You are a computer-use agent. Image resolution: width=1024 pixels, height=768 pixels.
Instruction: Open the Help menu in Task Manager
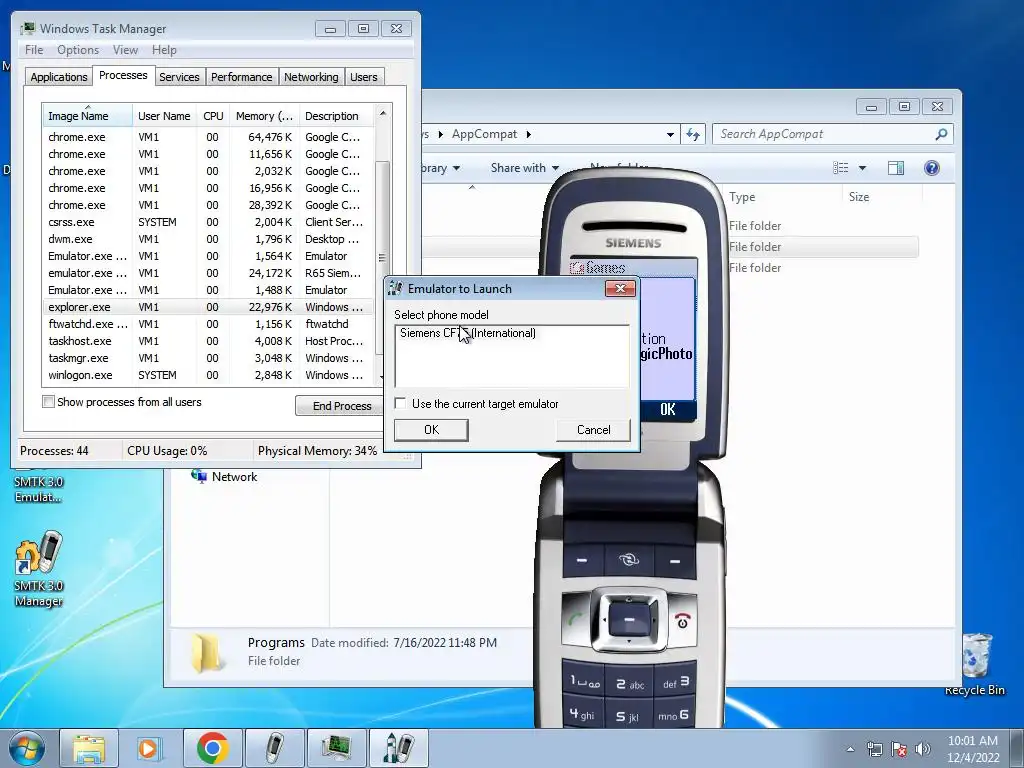[x=164, y=50]
